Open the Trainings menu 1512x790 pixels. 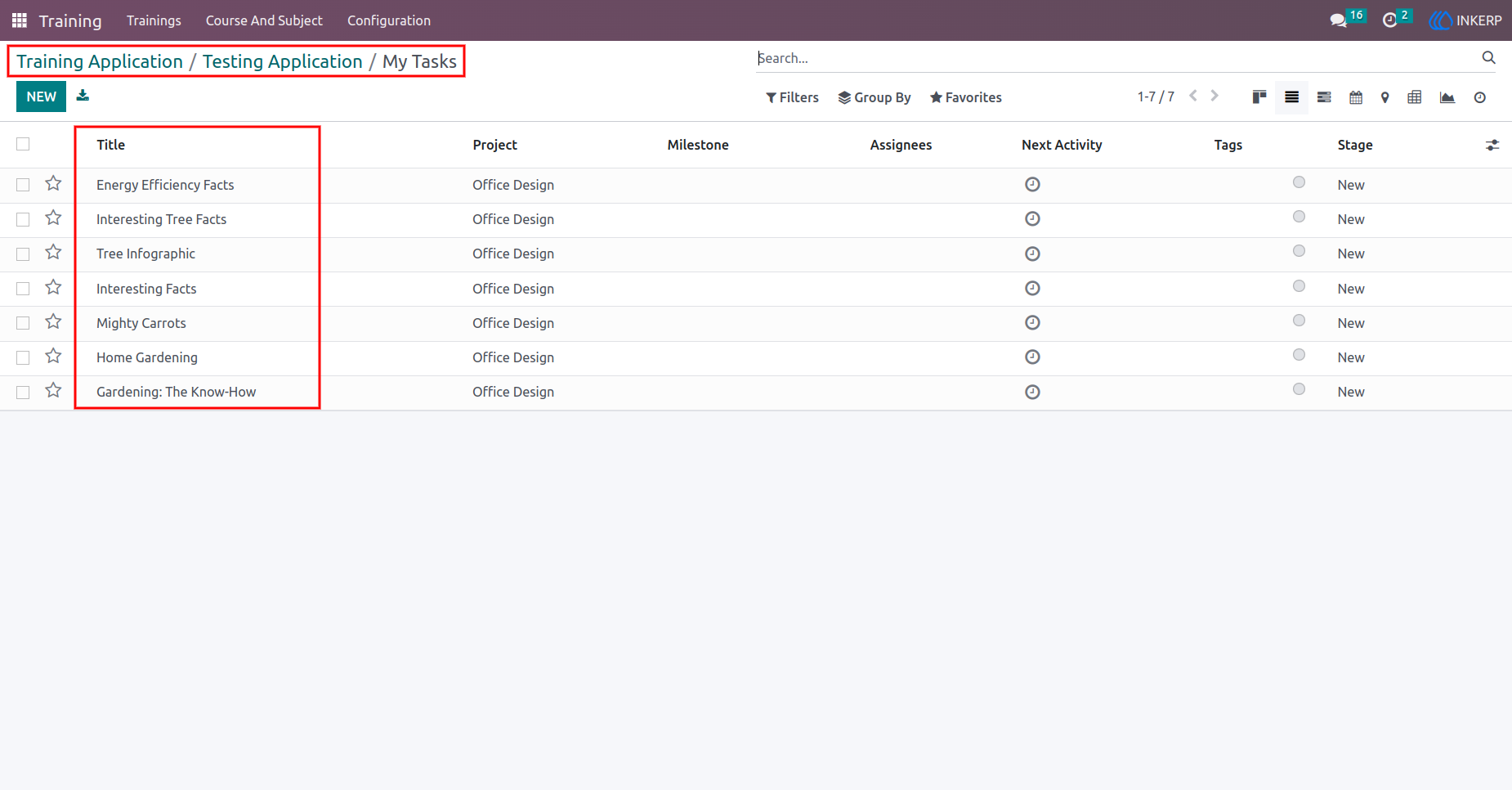coord(154,20)
